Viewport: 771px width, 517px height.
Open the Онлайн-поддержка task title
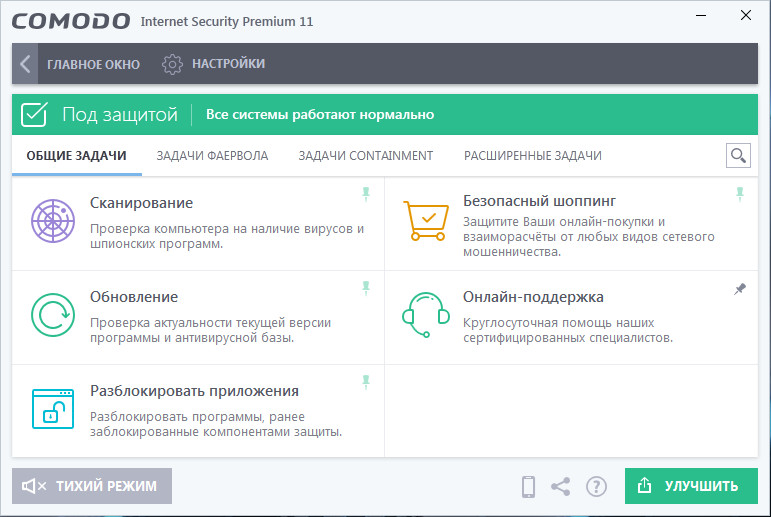[x=534, y=297]
